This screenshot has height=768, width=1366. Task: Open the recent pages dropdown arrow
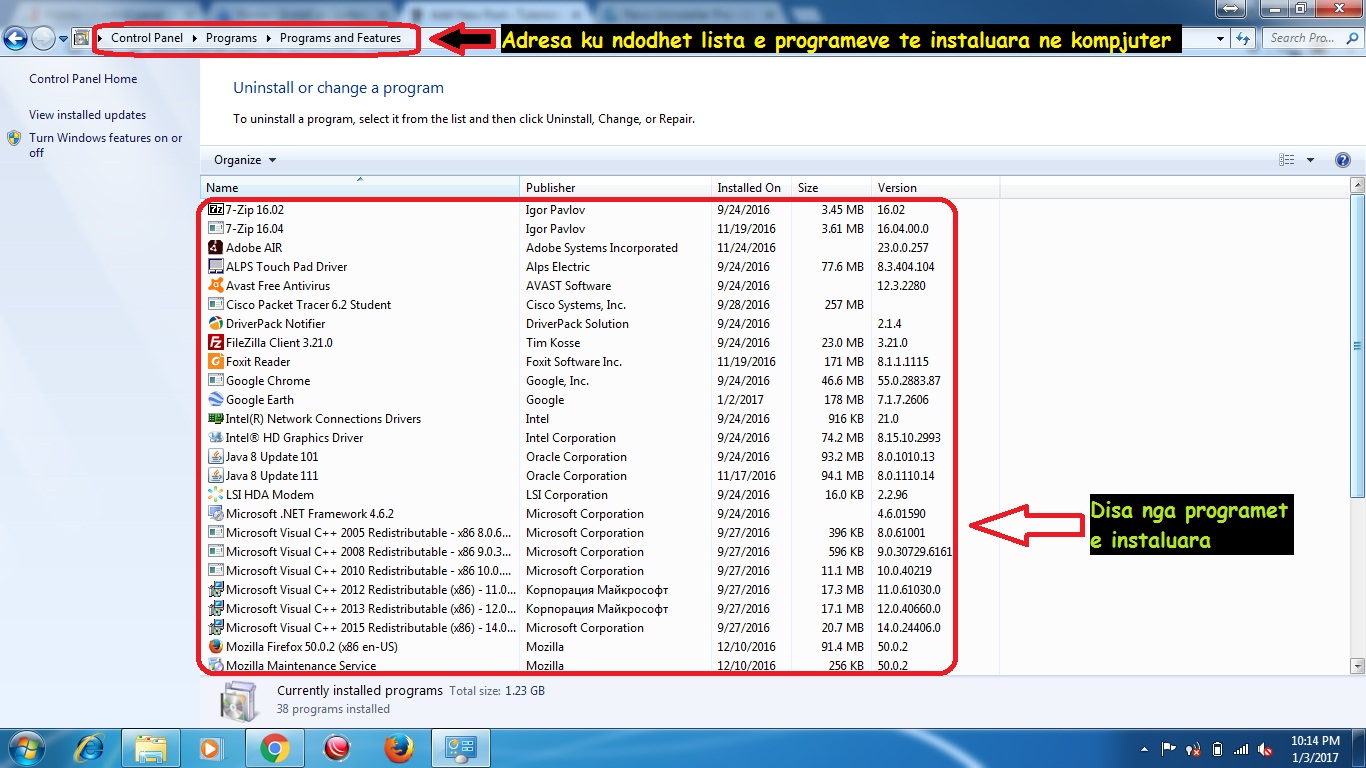coord(63,39)
